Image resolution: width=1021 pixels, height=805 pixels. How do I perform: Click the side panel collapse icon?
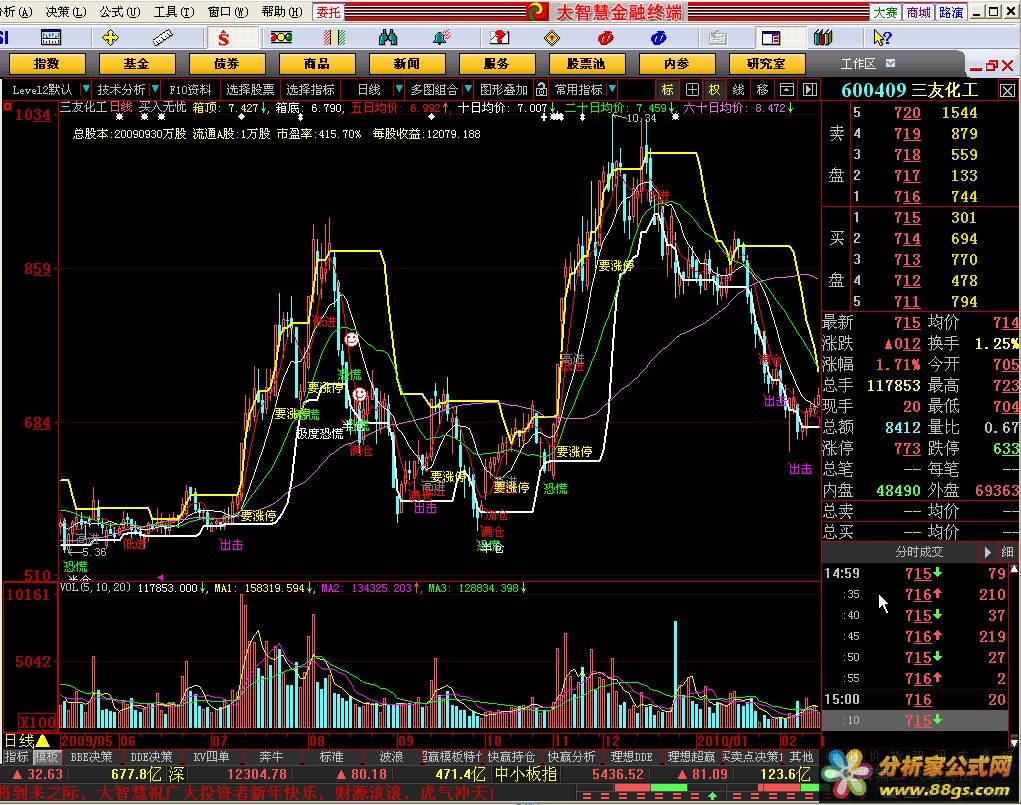point(809,89)
